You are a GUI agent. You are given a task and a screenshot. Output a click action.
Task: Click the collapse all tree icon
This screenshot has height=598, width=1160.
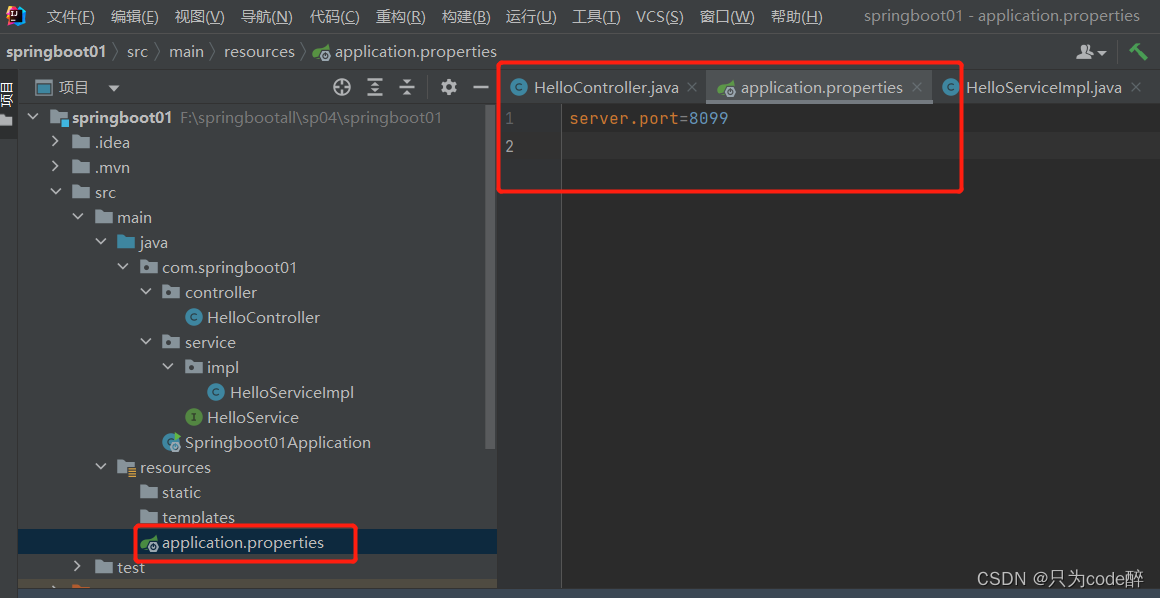tap(407, 87)
